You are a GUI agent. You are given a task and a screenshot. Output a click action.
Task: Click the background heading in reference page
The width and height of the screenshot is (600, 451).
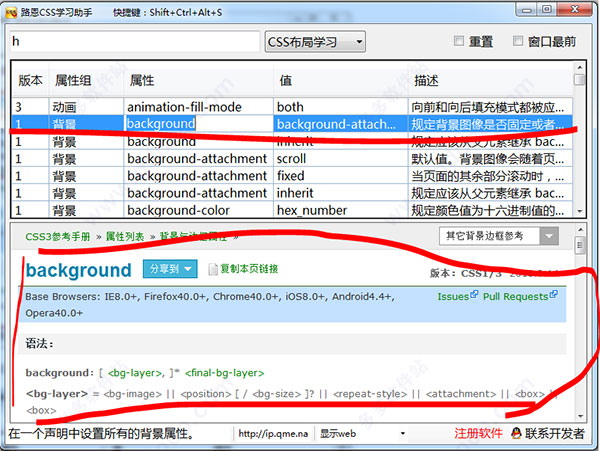click(78, 270)
